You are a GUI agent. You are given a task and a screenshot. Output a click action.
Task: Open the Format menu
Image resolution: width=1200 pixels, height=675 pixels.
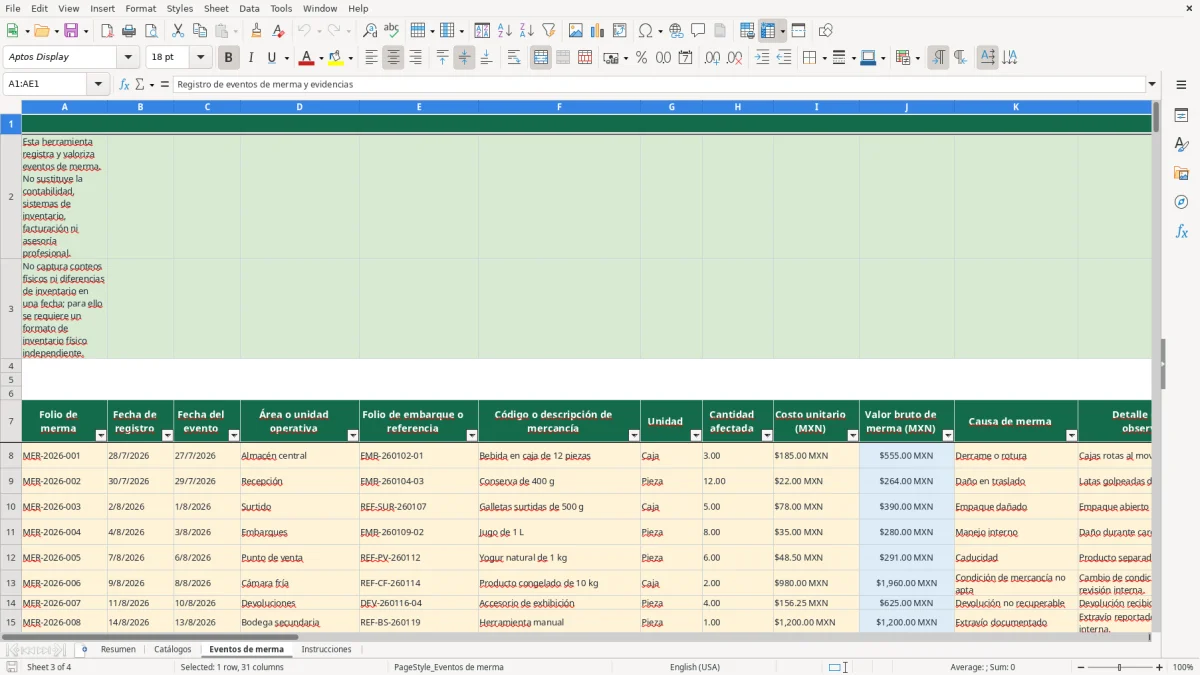tap(140, 8)
